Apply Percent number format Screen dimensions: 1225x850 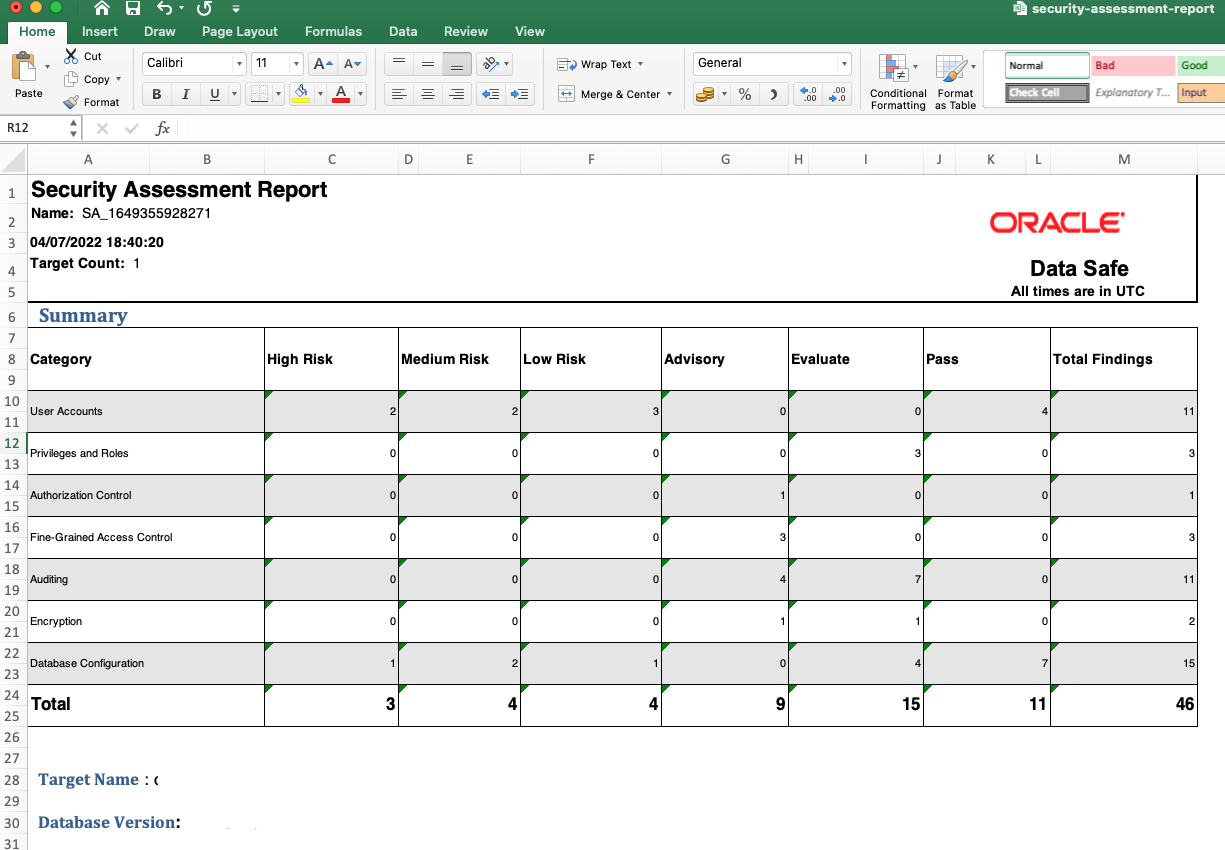click(x=745, y=94)
